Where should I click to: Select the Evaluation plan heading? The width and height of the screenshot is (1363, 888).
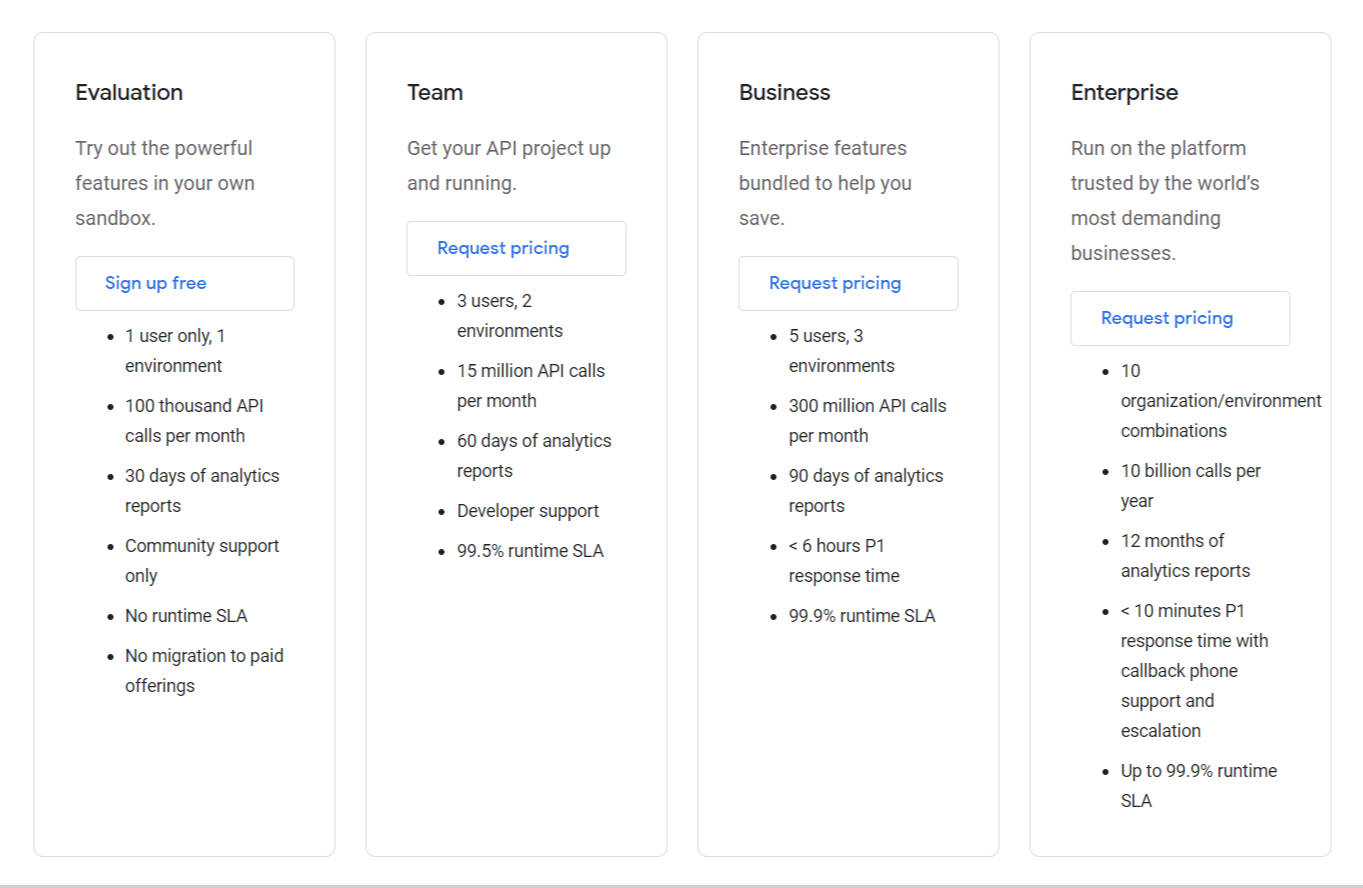click(x=129, y=93)
